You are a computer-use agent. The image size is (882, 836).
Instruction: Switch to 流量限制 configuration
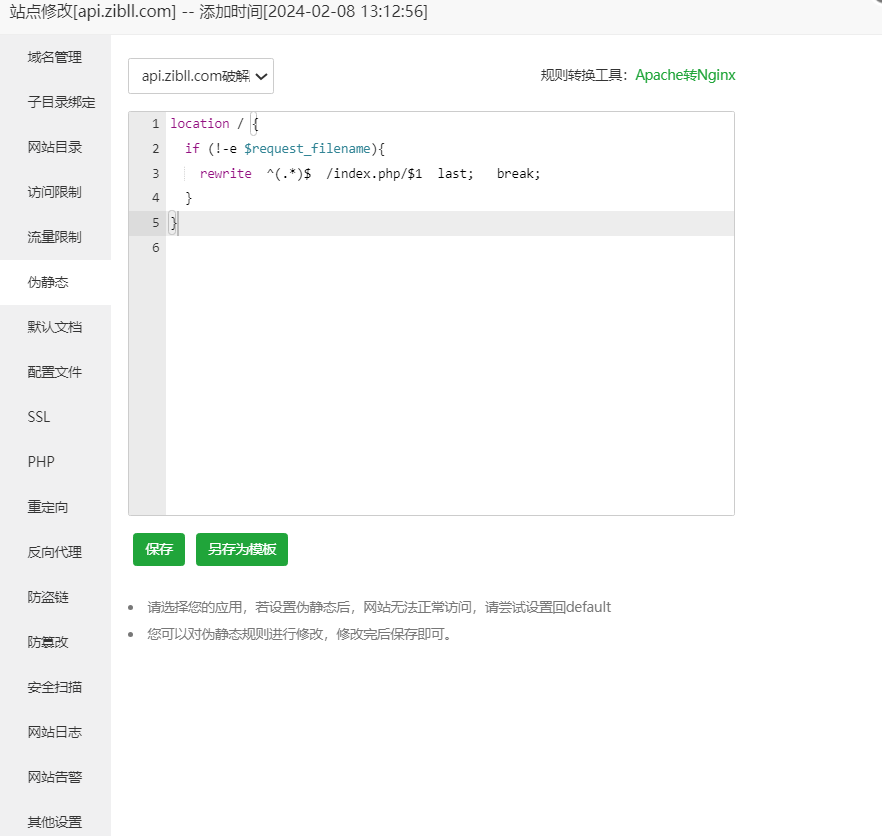coord(55,237)
